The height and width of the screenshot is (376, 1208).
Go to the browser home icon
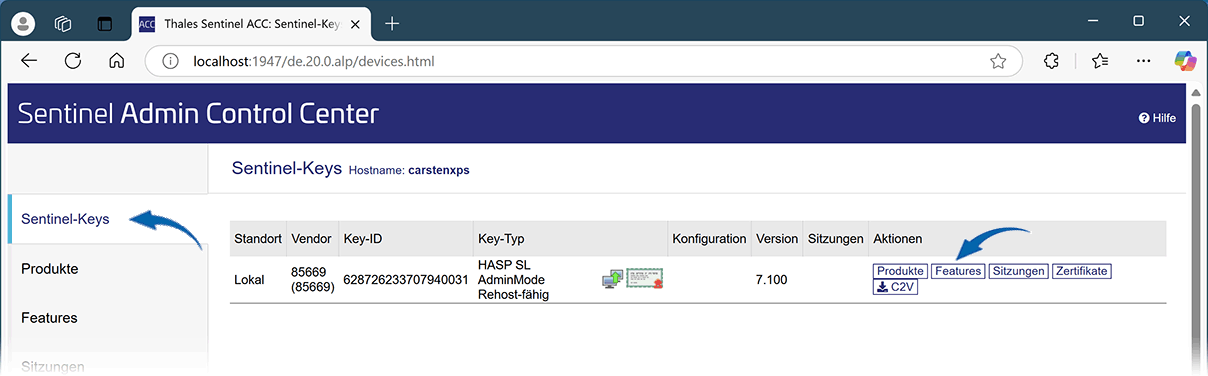[117, 61]
